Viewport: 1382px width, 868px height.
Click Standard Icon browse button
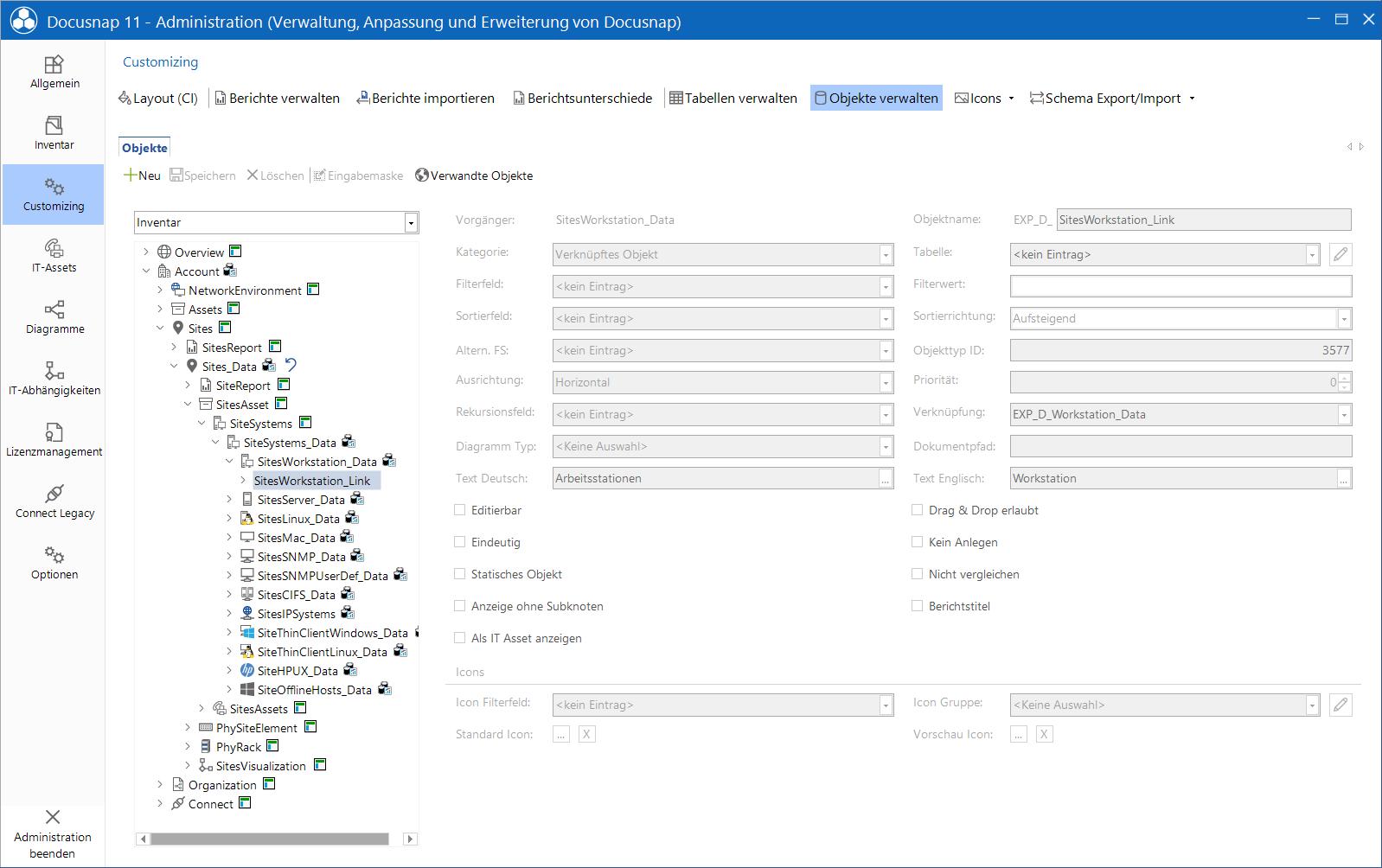(561, 734)
